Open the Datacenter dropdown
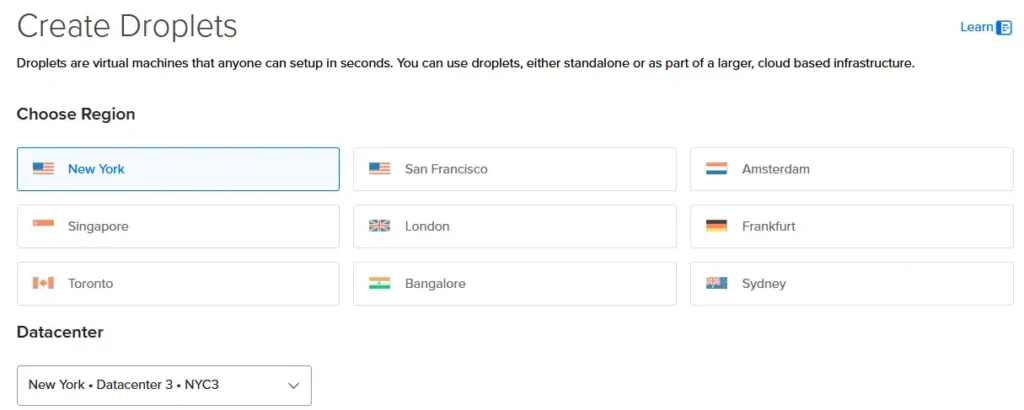The height and width of the screenshot is (410, 1024). 164,385
